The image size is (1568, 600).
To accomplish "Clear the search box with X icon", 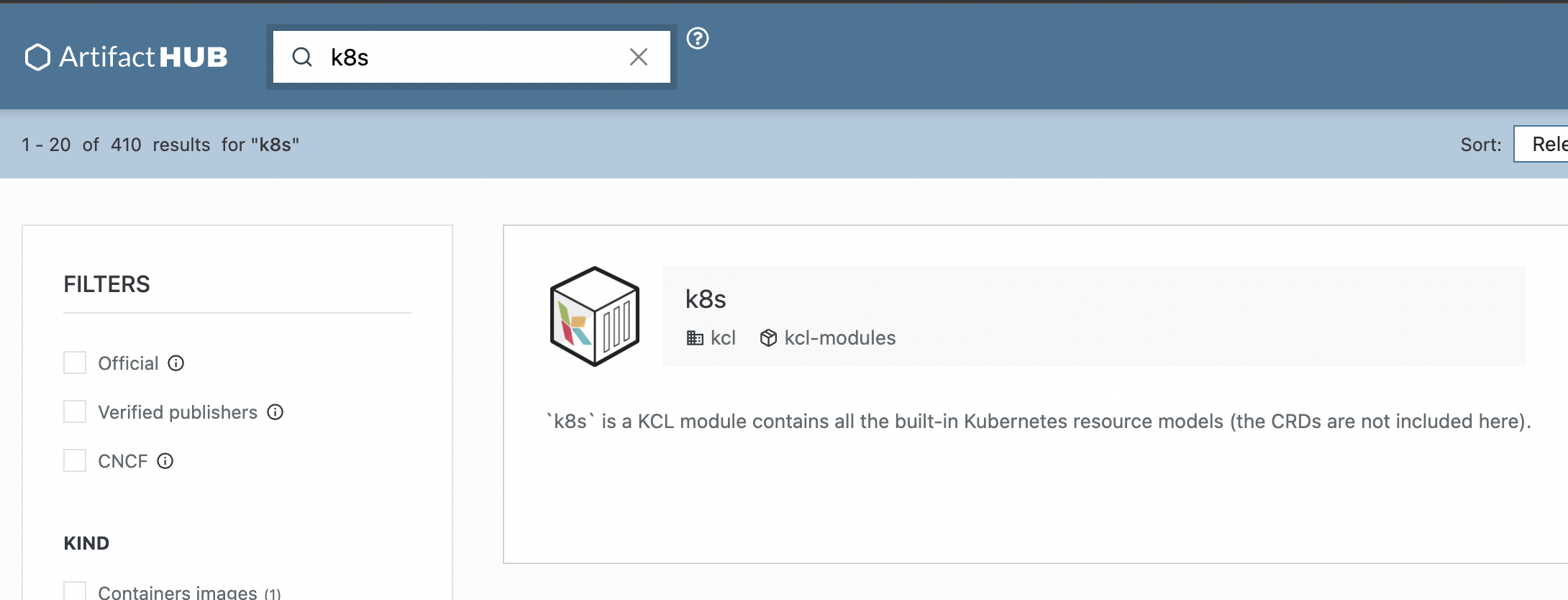I will click(x=639, y=57).
